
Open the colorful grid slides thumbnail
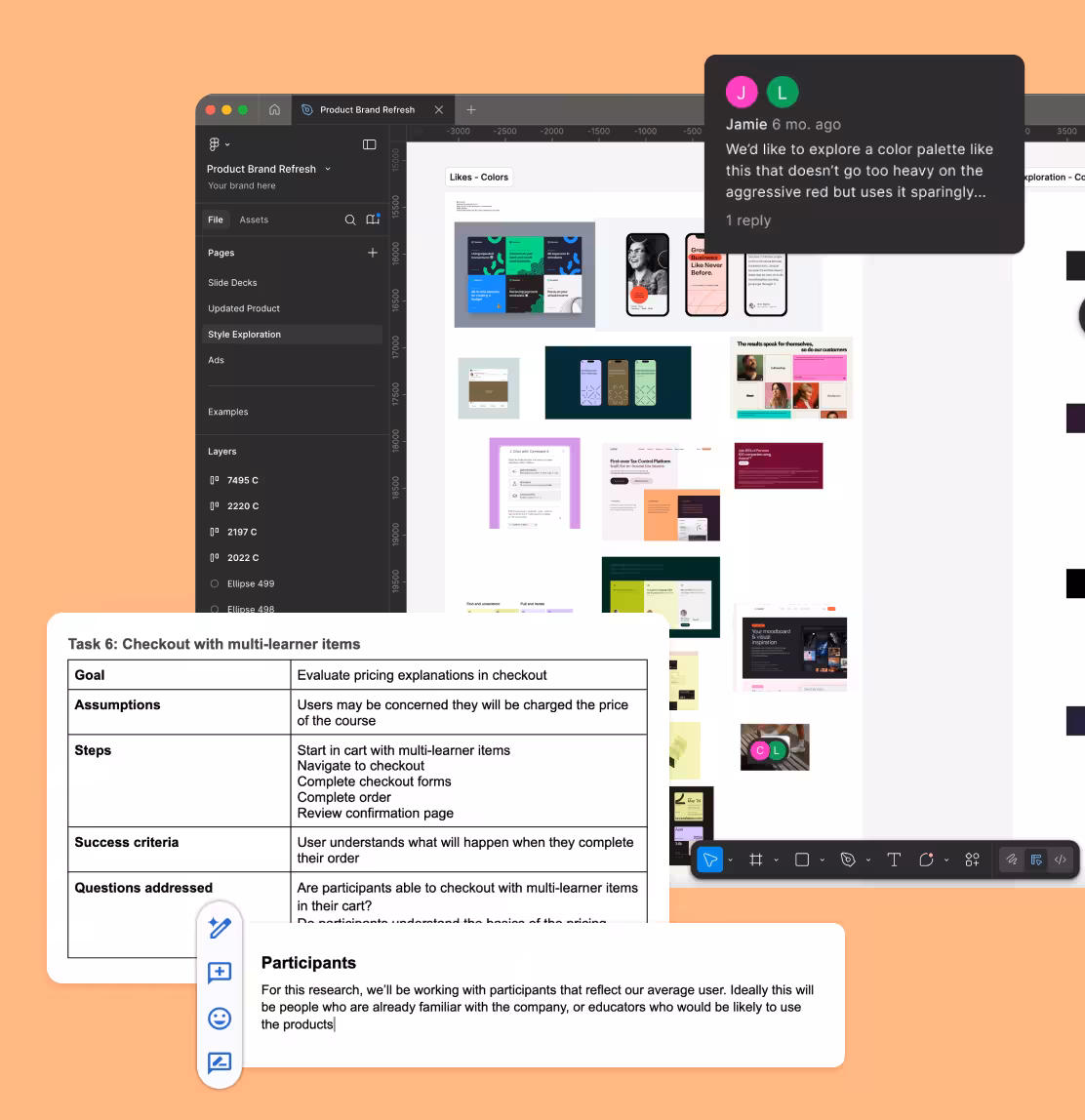tap(524, 274)
